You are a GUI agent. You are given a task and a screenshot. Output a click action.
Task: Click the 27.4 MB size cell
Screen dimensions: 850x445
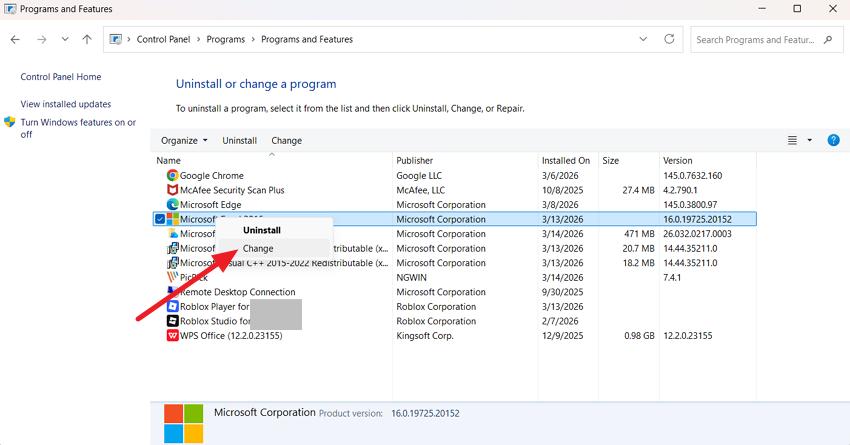pyautogui.click(x=638, y=190)
